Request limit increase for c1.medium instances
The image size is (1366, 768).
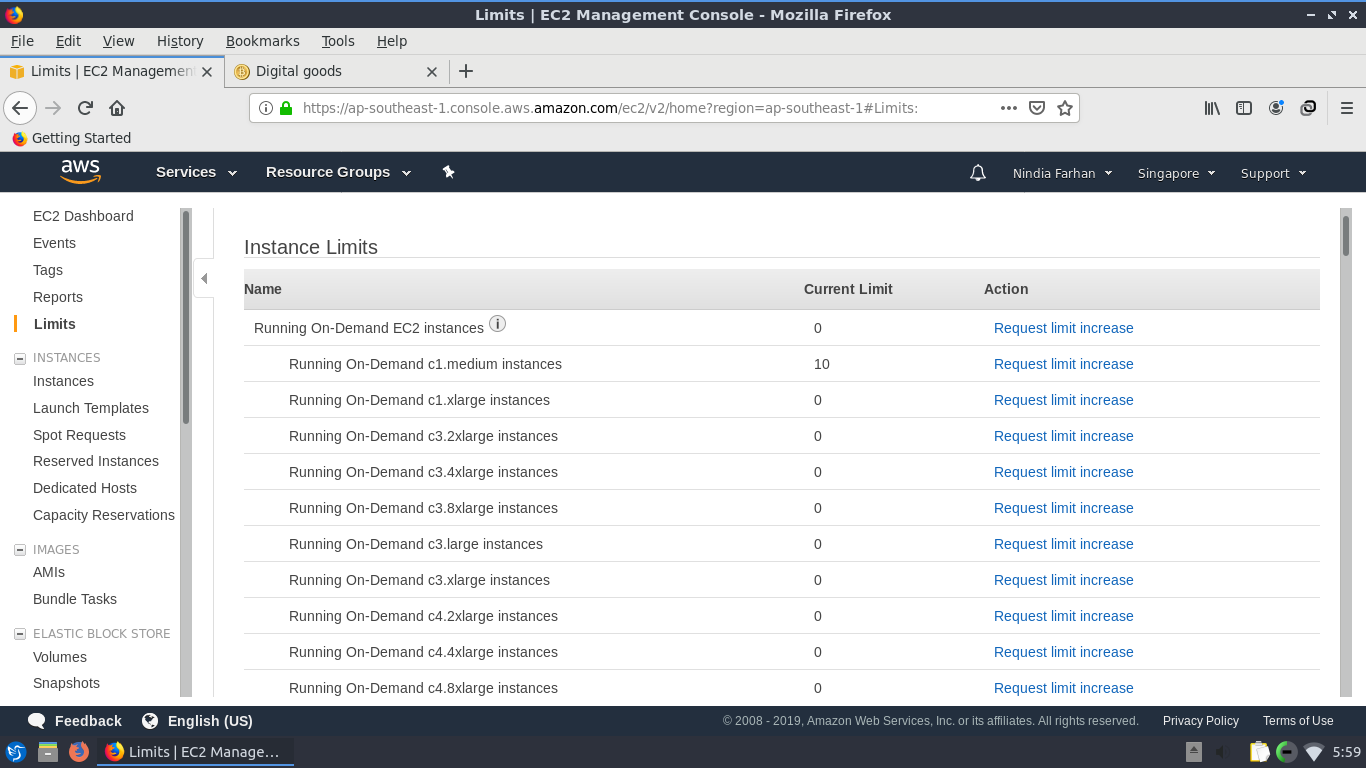point(1063,364)
